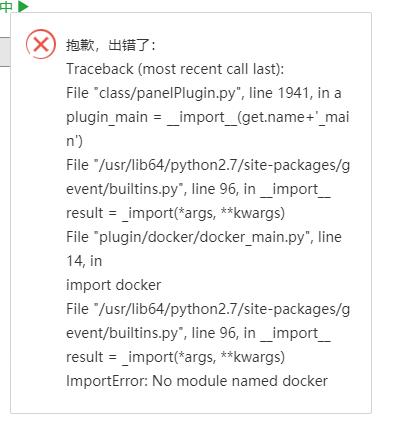Click first /usr/lib64/python2.7/site-packages path line
The image size is (402, 433).
[208, 165]
